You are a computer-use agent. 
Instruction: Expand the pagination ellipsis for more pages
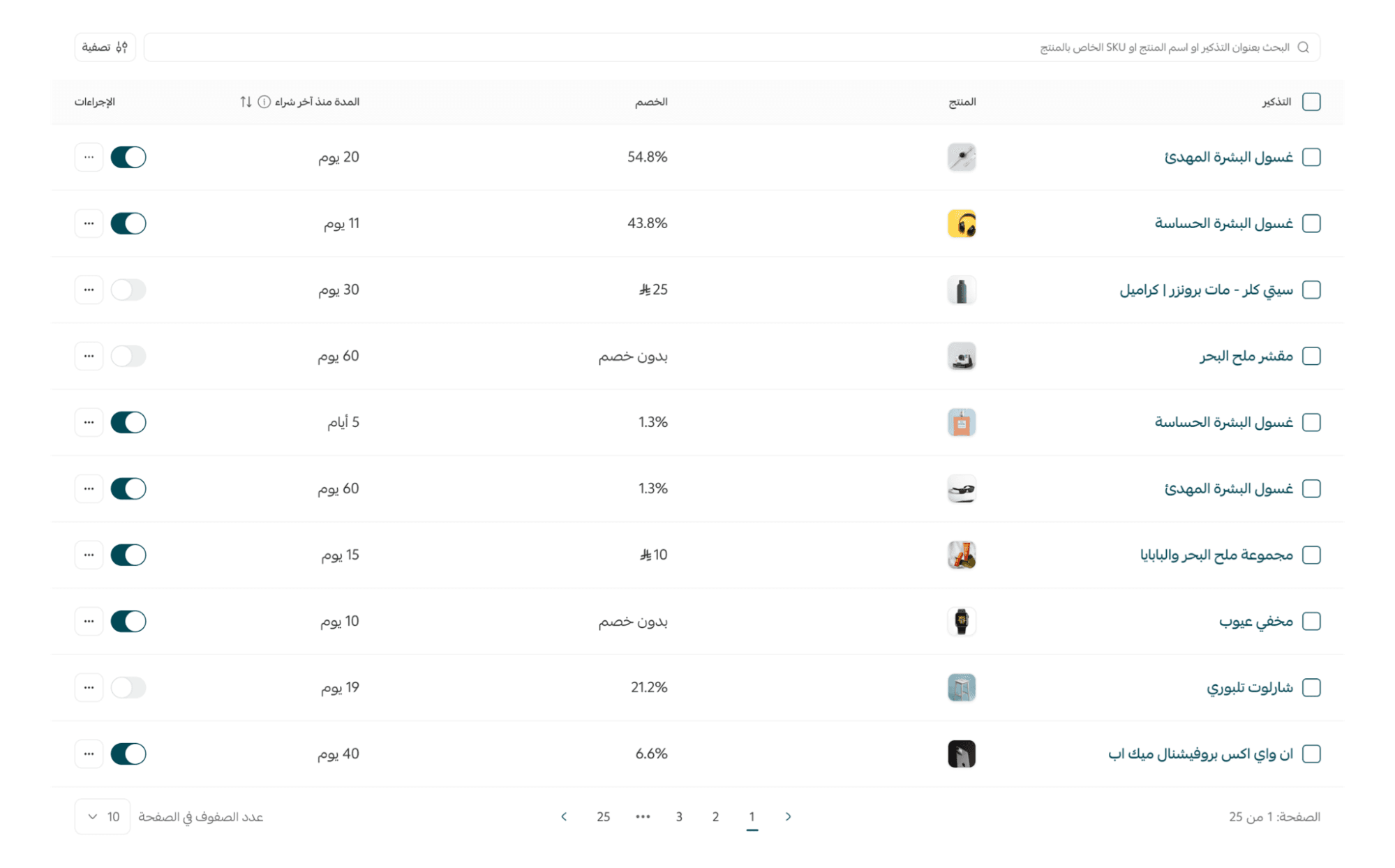coord(643,816)
